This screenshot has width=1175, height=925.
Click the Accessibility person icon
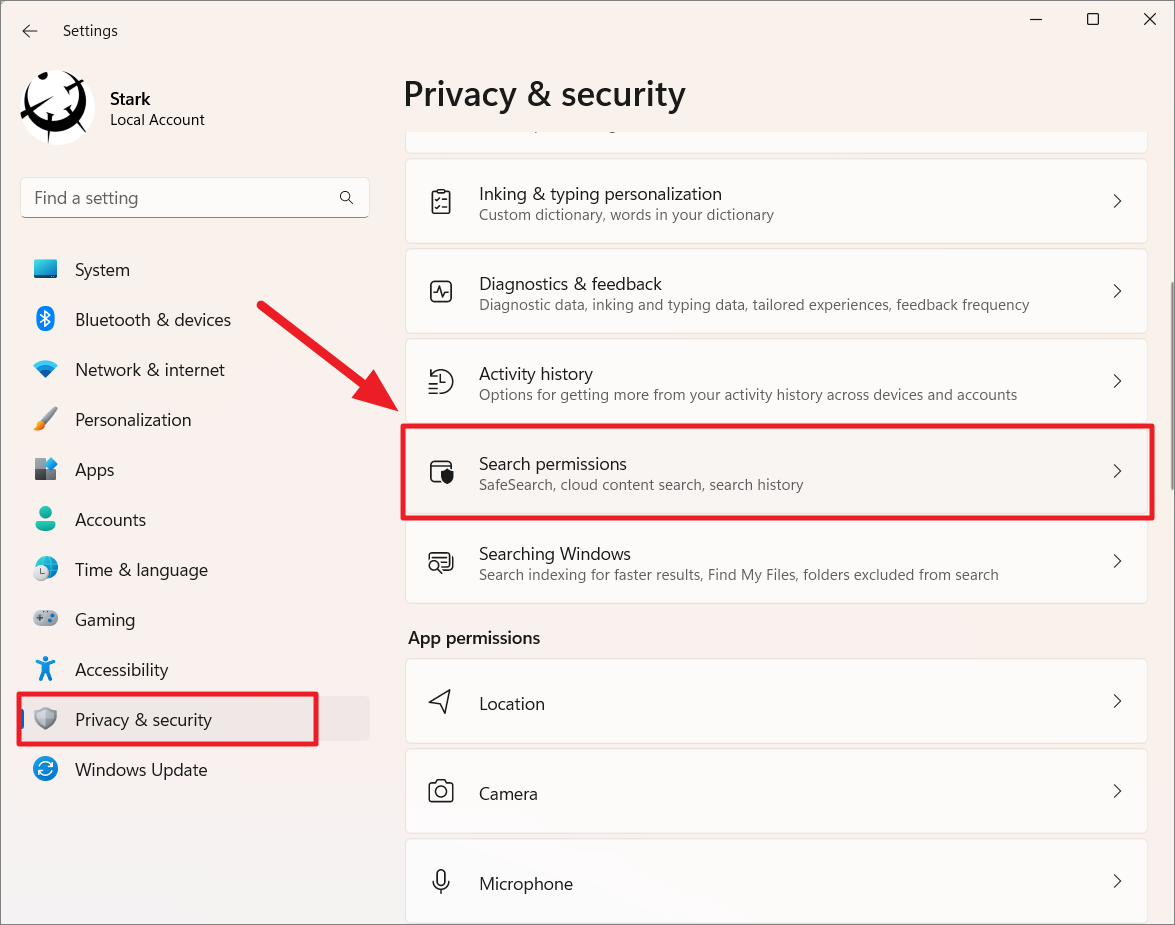pos(46,669)
